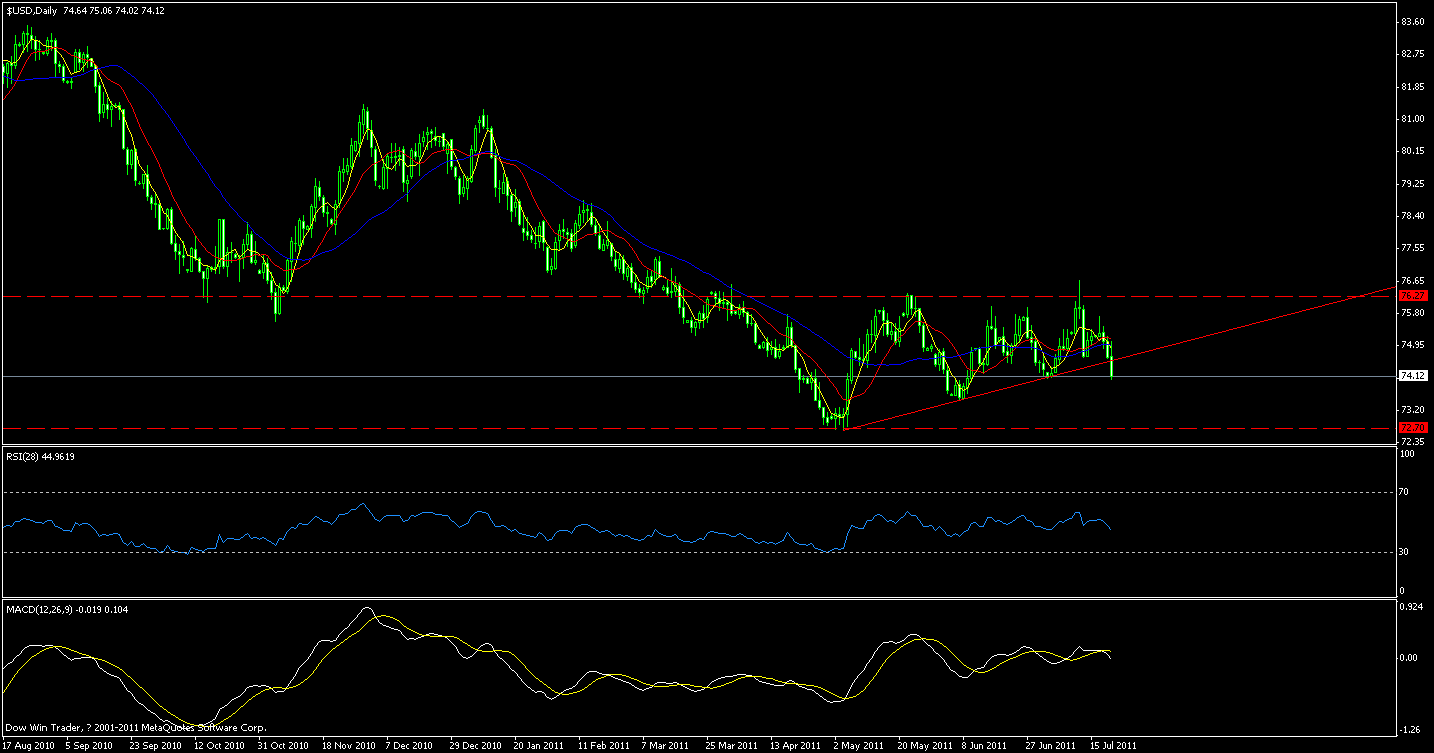This screenshot has width=1434, height=753.
Task: Click the 74.12 current price label
Action: click(x=1414, y=374)
